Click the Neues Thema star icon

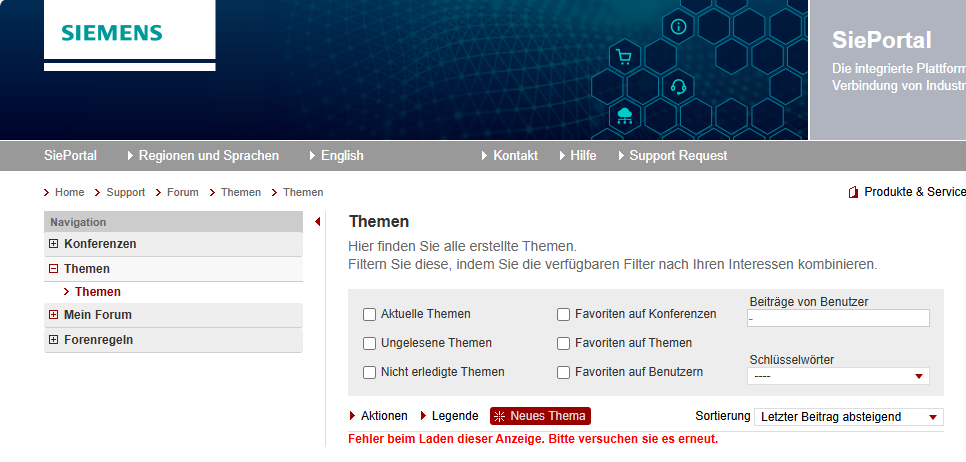coord(500,416)
